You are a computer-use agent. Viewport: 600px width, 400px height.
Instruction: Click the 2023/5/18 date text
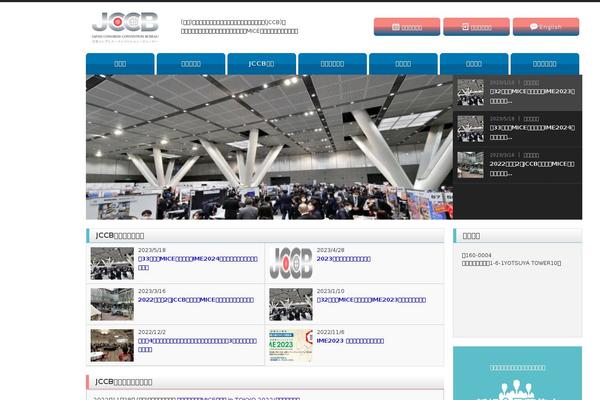tap(152, 250)
